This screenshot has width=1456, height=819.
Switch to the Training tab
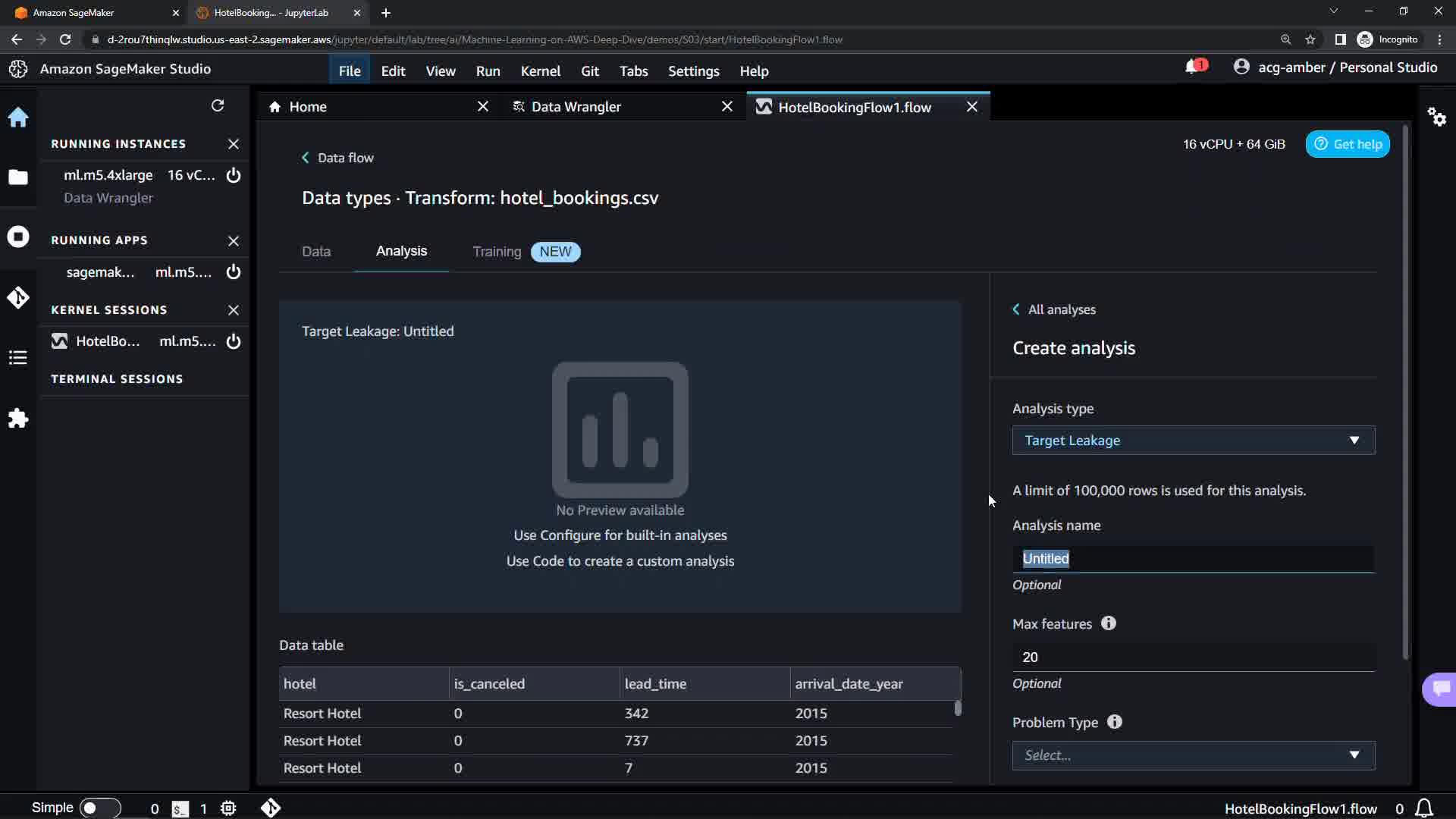coord(497,252)
